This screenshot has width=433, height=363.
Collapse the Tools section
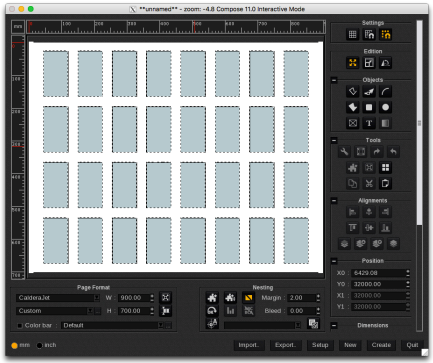(334, 140)
